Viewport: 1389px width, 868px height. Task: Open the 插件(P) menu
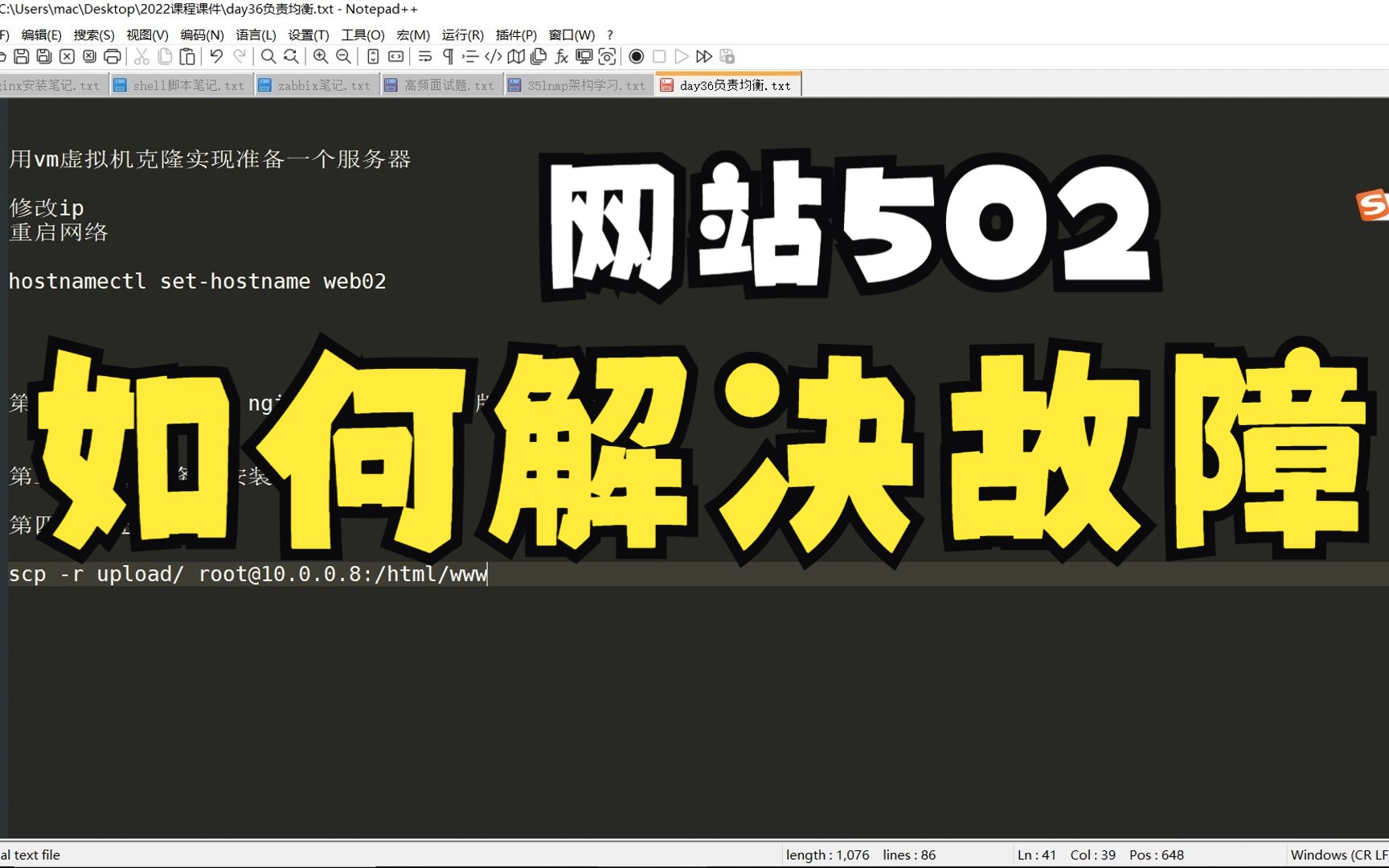click(516, 35)
